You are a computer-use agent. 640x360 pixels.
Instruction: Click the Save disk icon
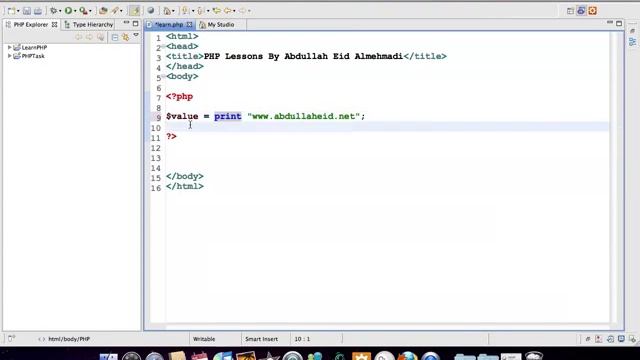pyautogui.click(x=27, y=11)
